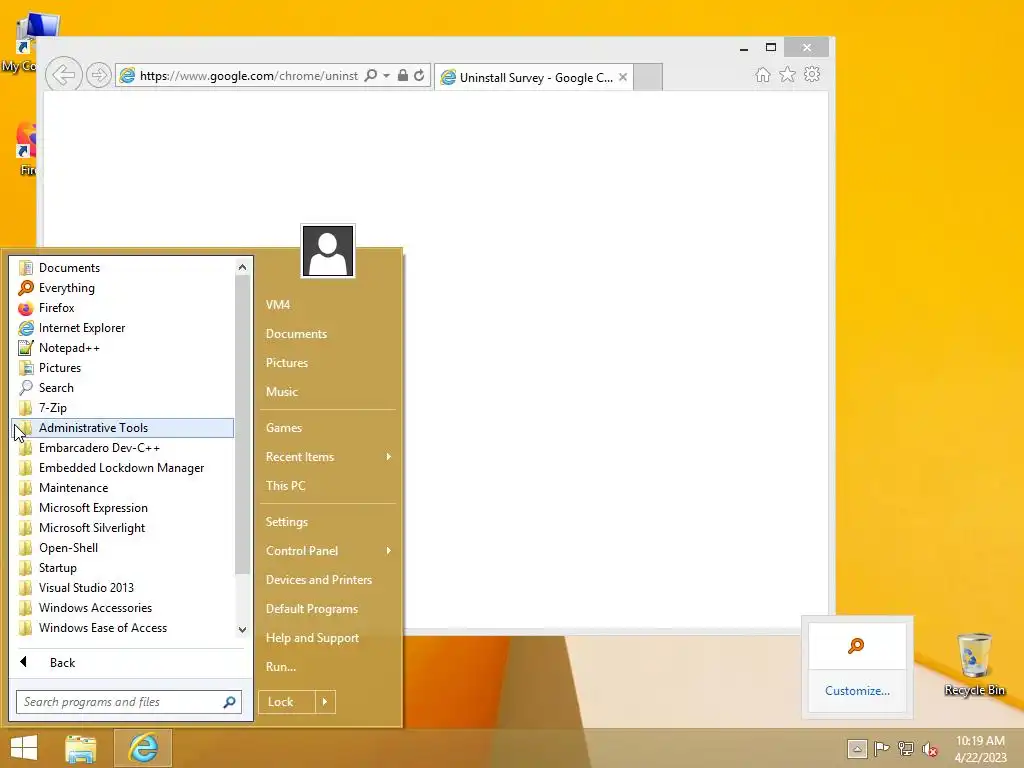Open This PC from start menu

coord(327,486)
